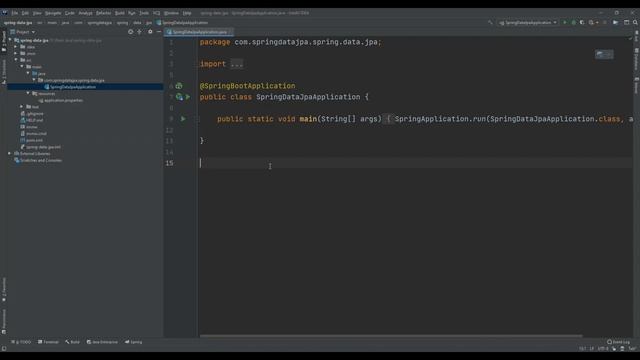Open the Code menu

70,13
